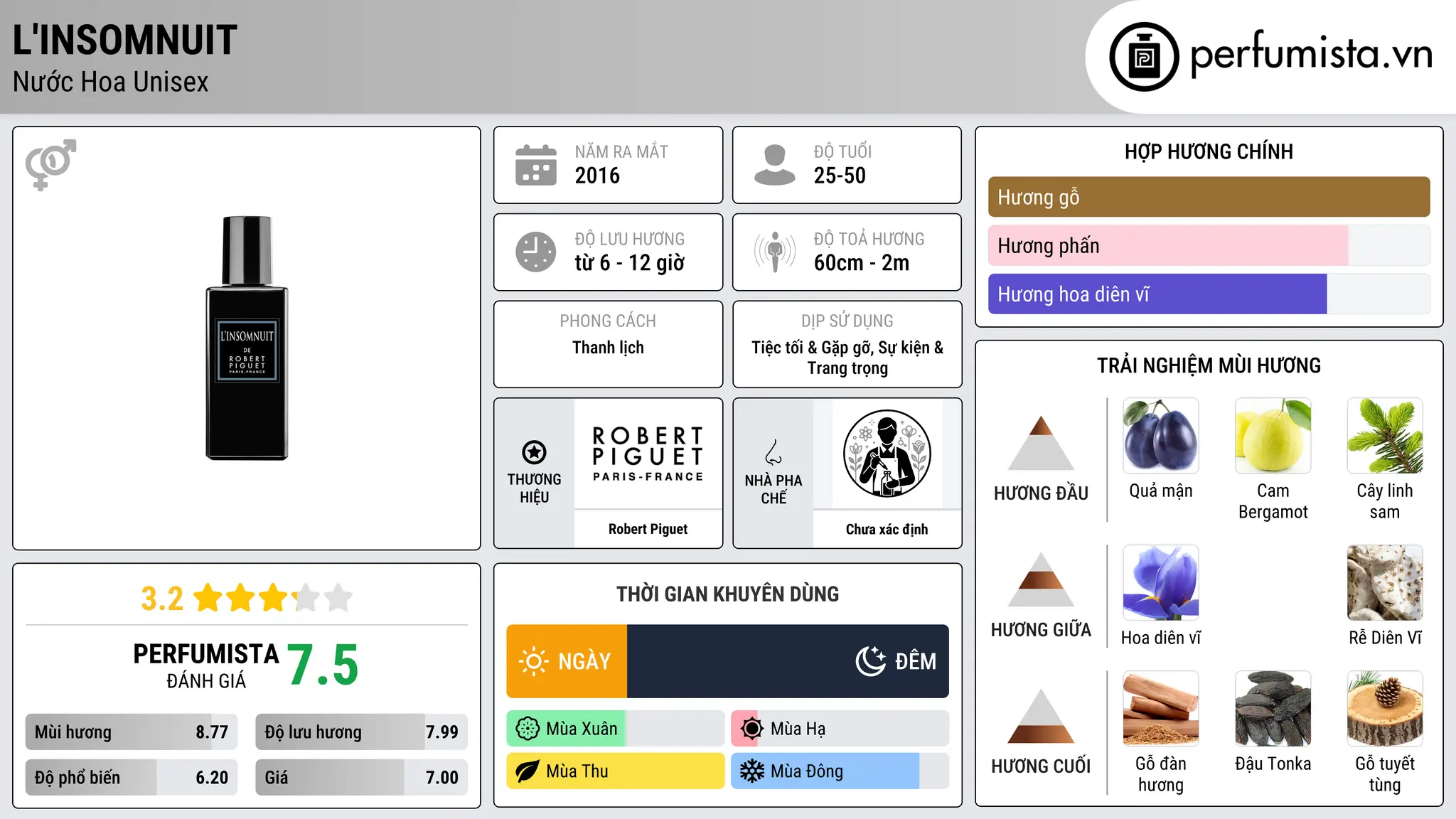Click the Hương giữa pyramid icon

point(1041,579)
